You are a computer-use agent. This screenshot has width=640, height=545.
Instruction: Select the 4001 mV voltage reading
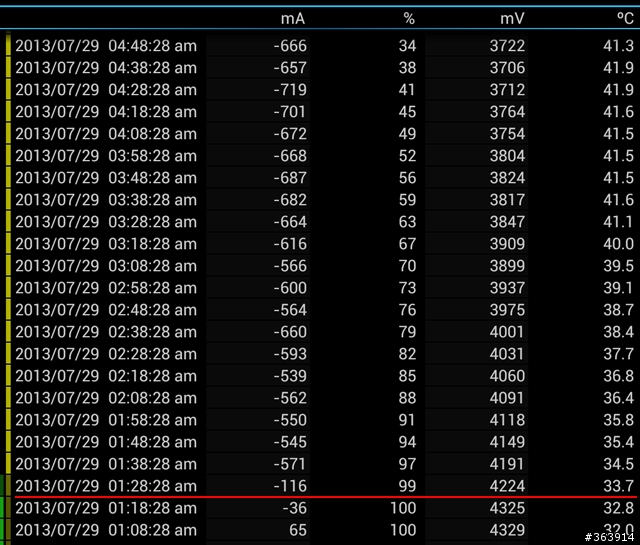[x=507, y=332]
